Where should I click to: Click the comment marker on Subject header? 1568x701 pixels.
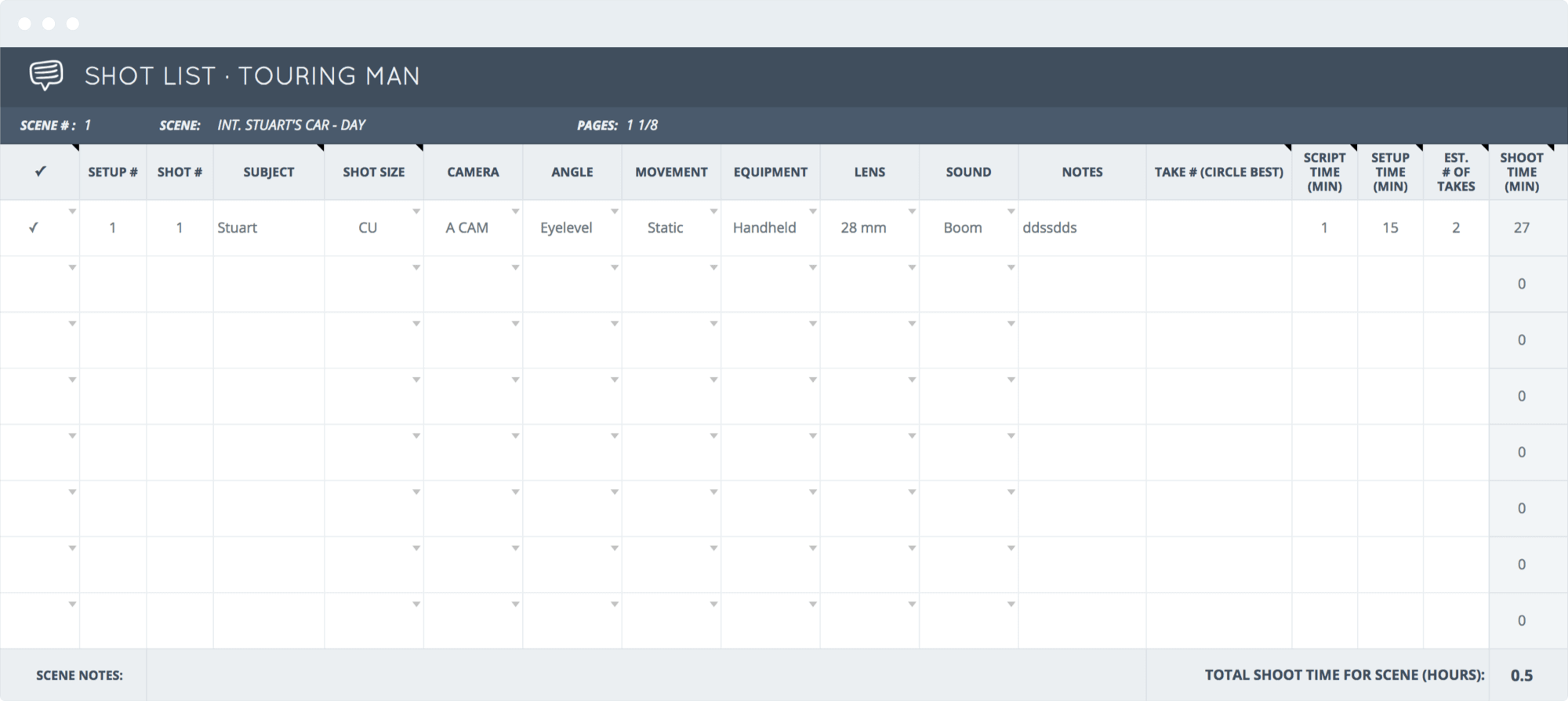tap(321, 147)
